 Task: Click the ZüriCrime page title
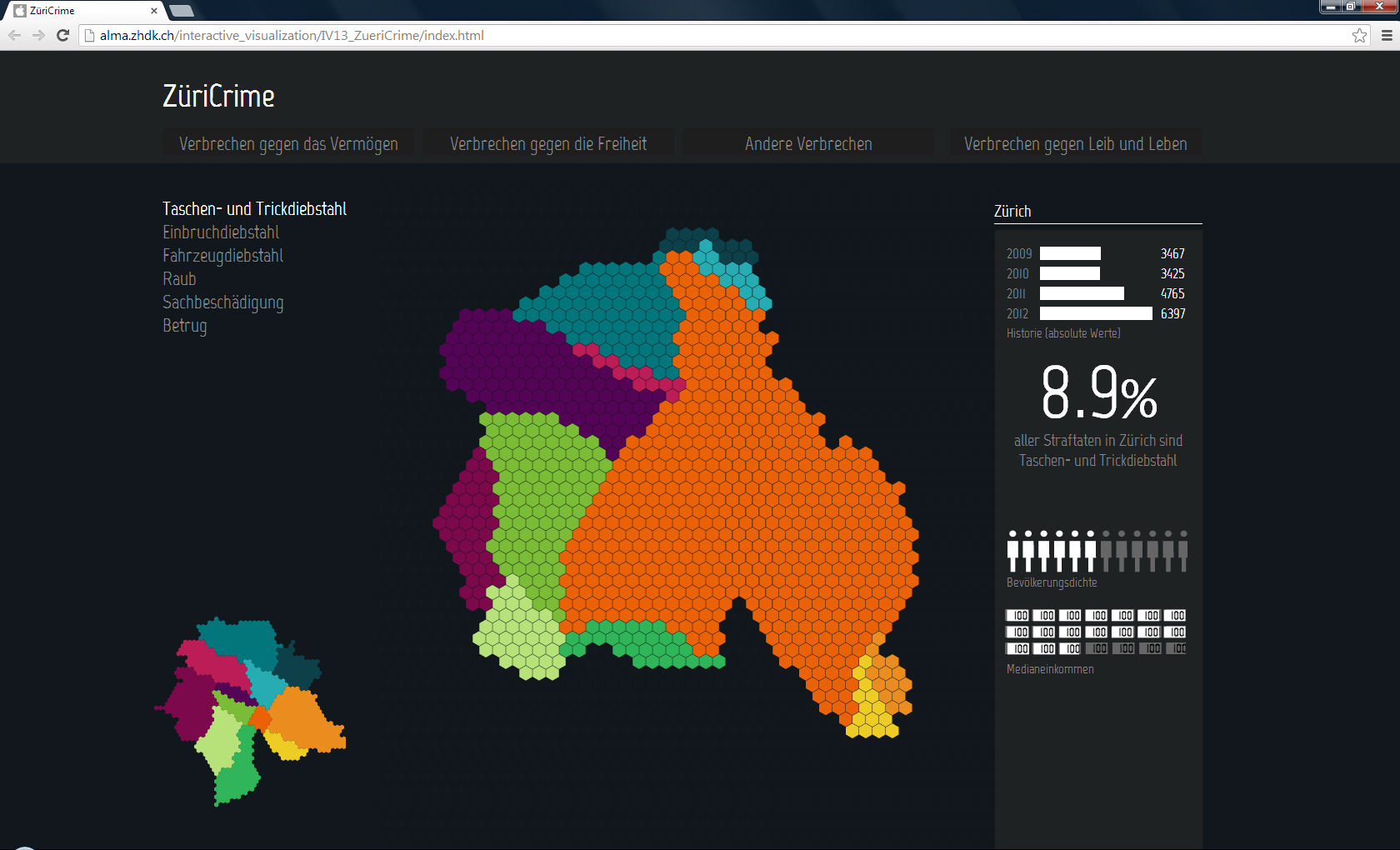[218, 96]
